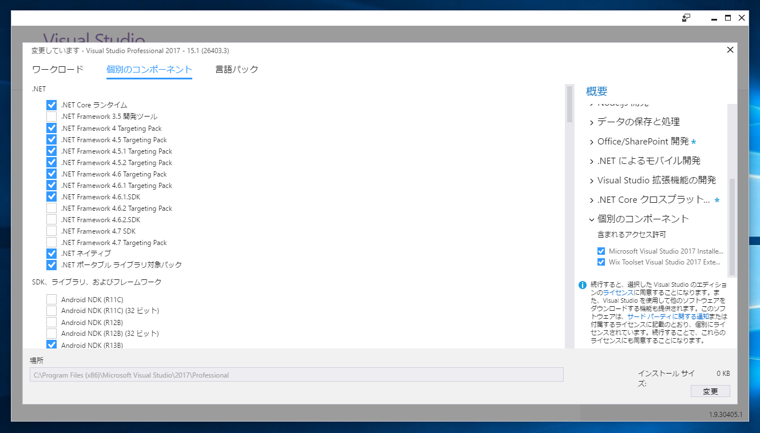Click the 場所 label
The image size is (760, 433).
pos(37,360)
